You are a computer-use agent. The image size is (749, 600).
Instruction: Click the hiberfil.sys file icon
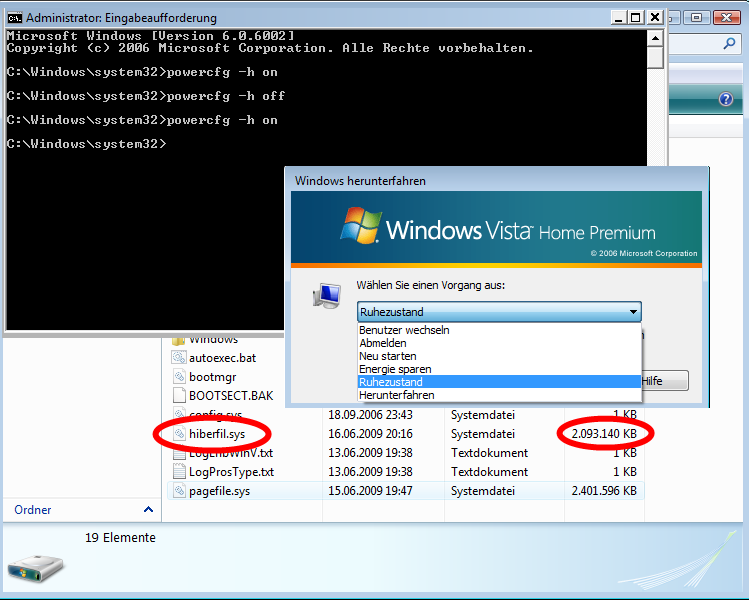point(179,434)
